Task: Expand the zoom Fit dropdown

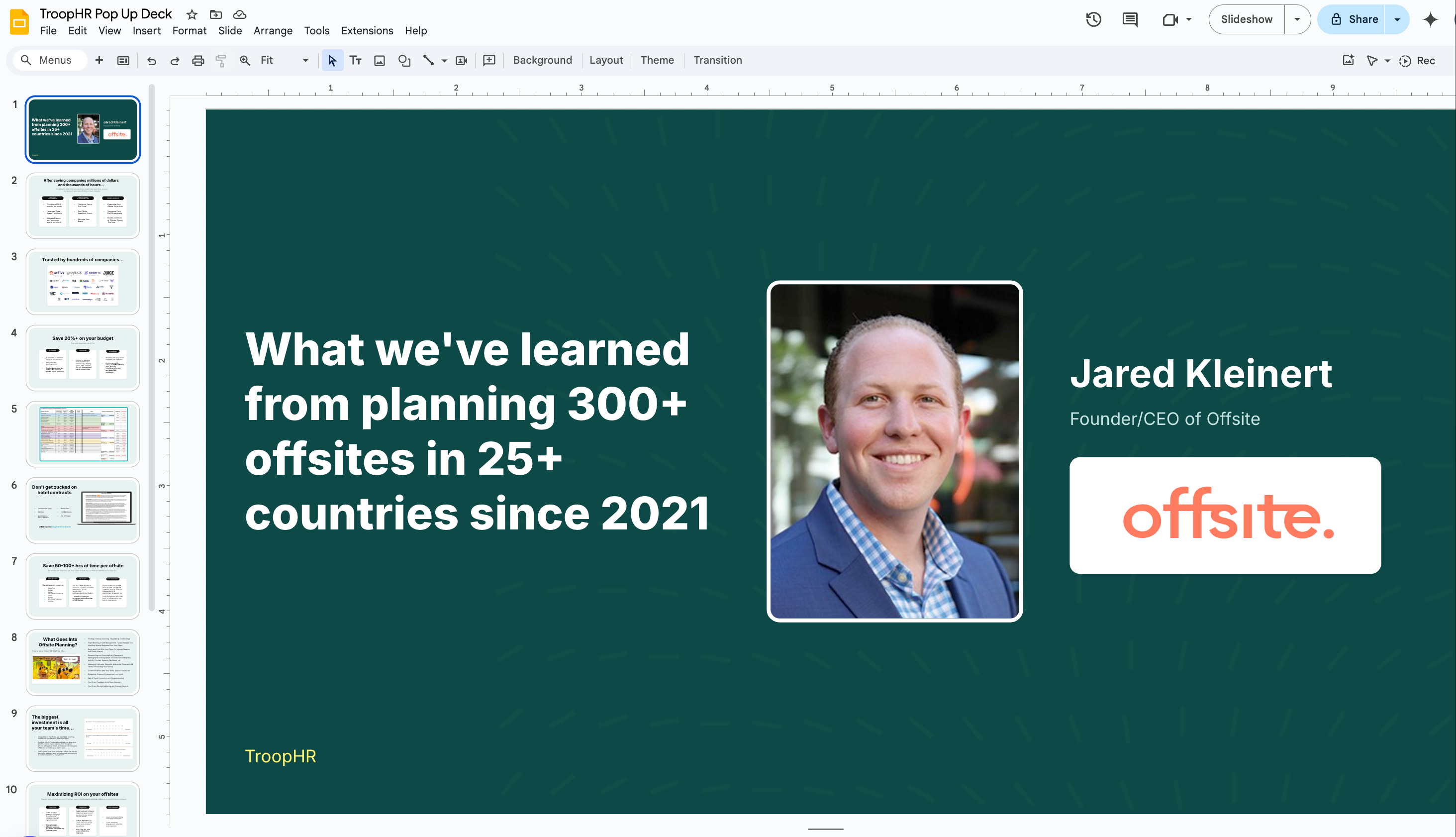Action: [306, 60]
